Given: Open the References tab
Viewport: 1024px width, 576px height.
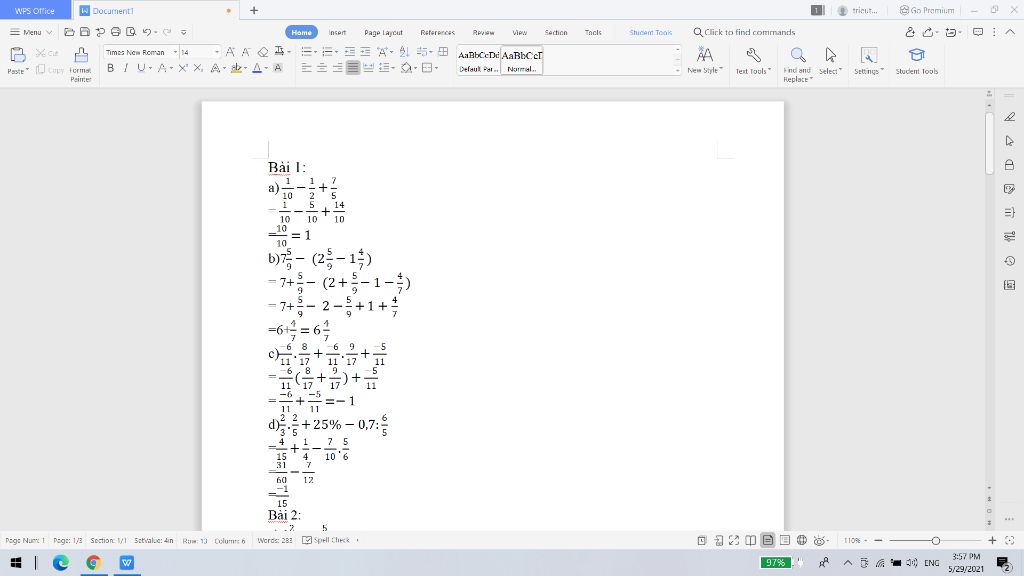Looking at the screenshot, I should click(x=438, y=32).
